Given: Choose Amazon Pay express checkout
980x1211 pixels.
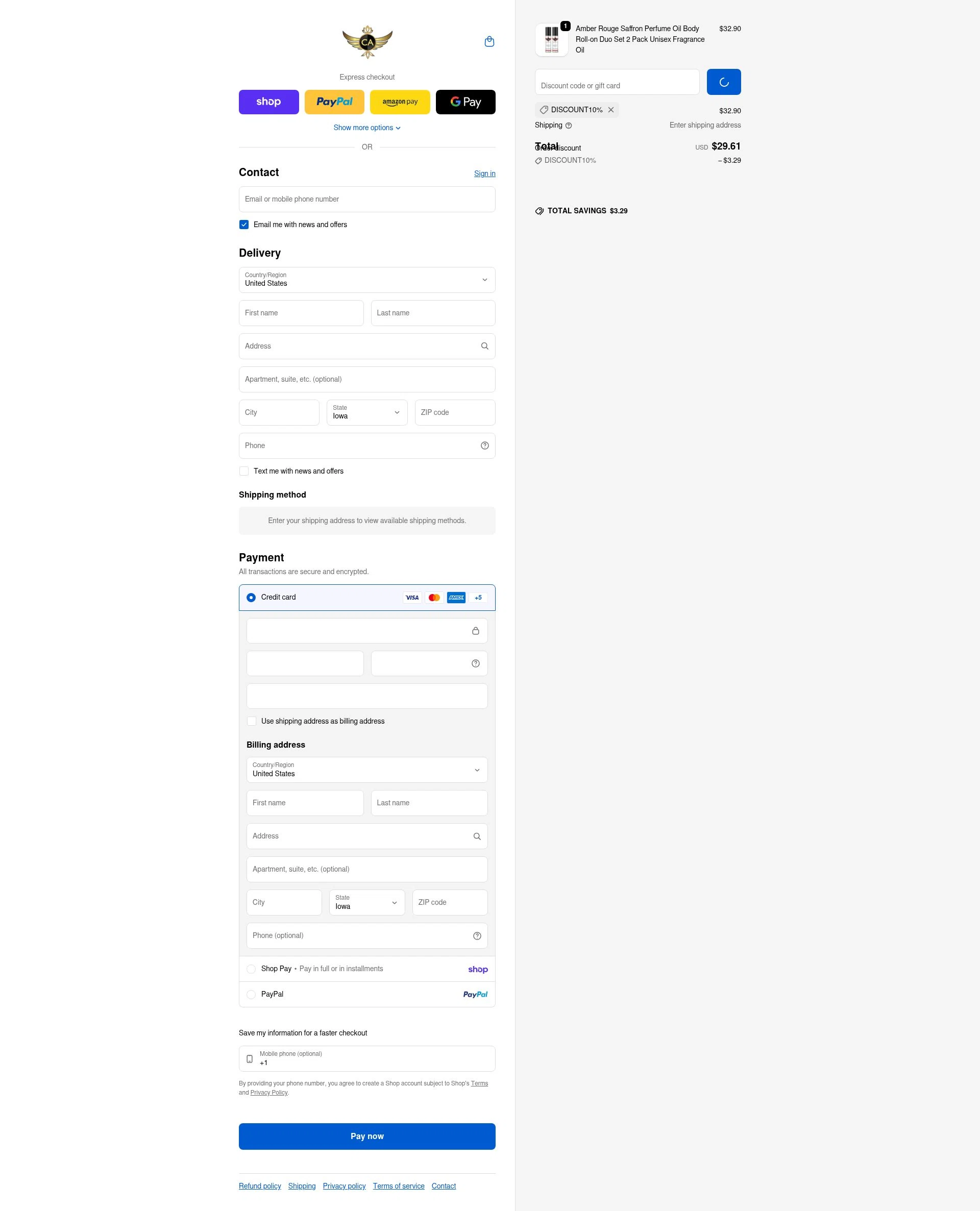Looking at the screenshot, I should [x=400, y=102].
